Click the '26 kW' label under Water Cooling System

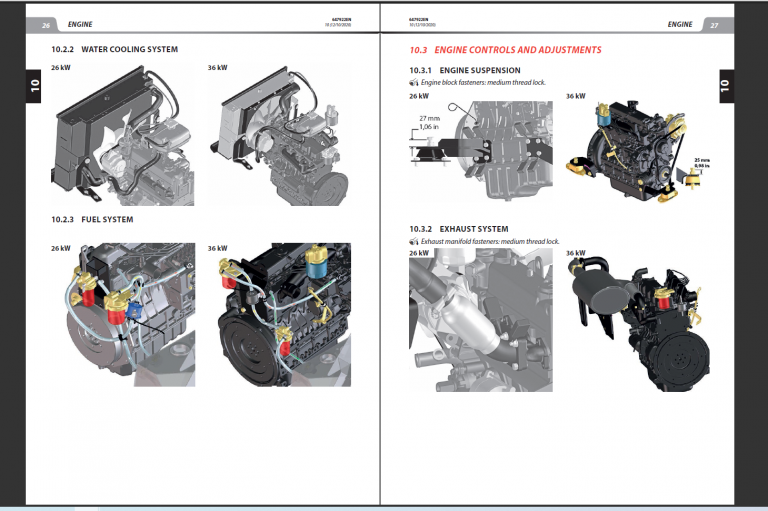(61, 68)
